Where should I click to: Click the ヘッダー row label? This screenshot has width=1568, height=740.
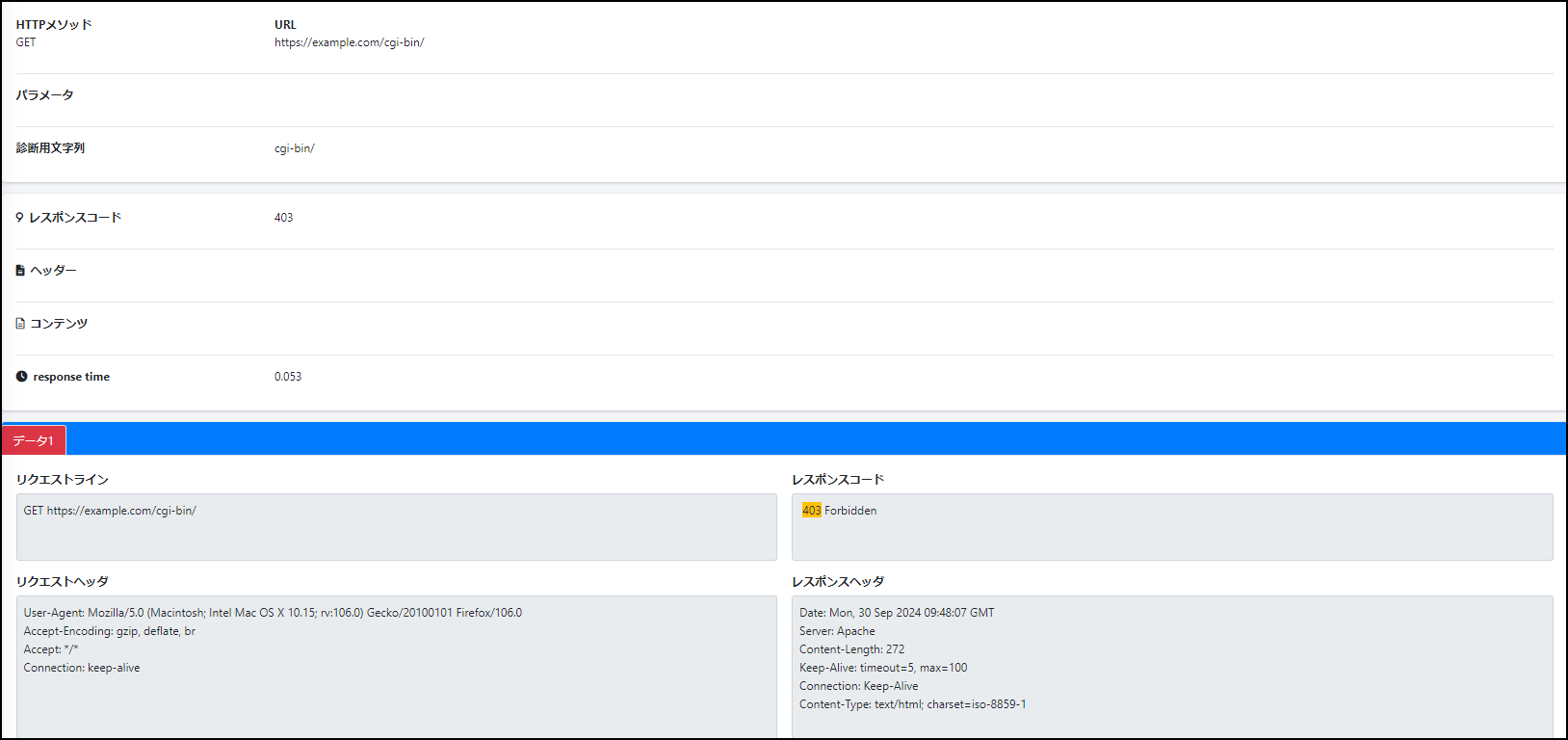click(x=53, y=271)
